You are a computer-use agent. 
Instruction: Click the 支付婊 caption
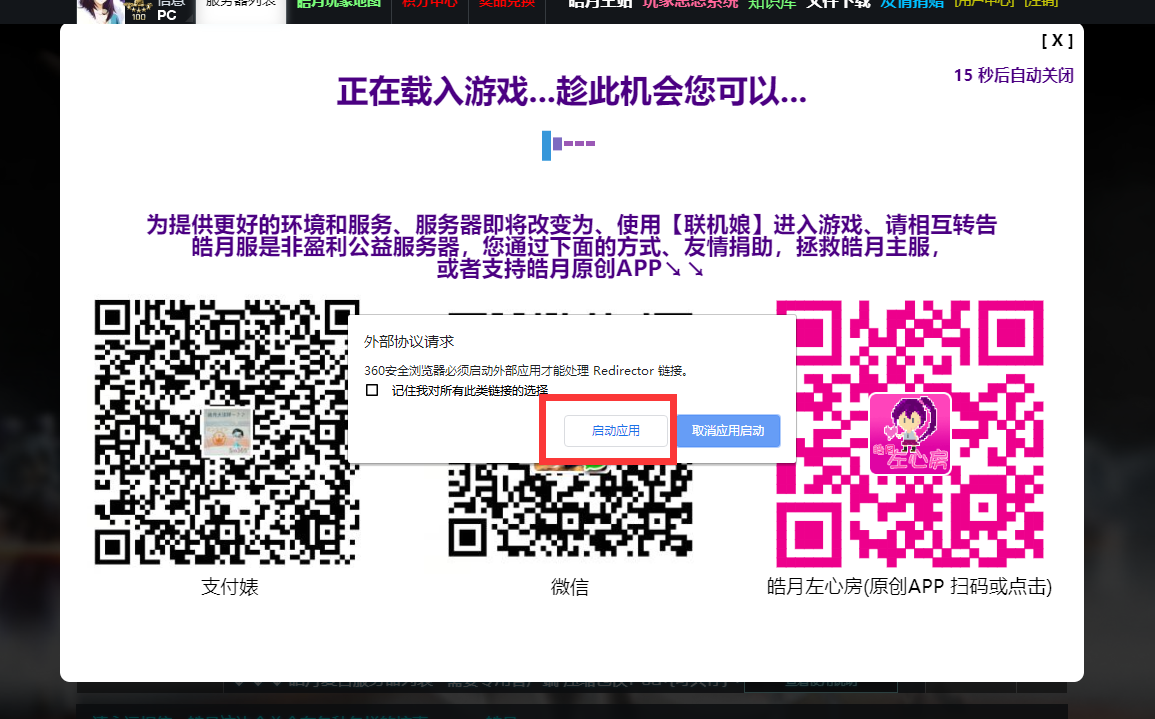[x=230, y=587]
